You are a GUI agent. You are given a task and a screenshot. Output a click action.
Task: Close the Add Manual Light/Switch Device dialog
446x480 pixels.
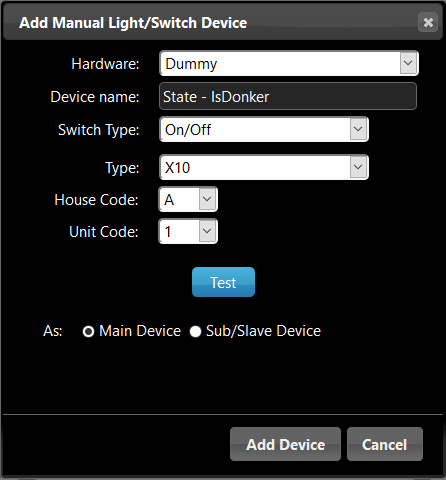point(428,22)
